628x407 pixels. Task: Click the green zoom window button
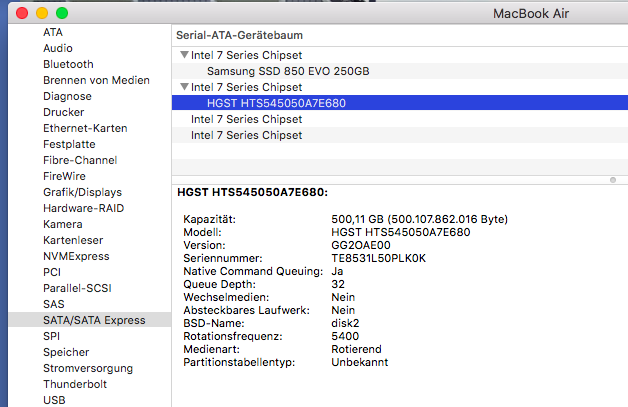point(62,13)
